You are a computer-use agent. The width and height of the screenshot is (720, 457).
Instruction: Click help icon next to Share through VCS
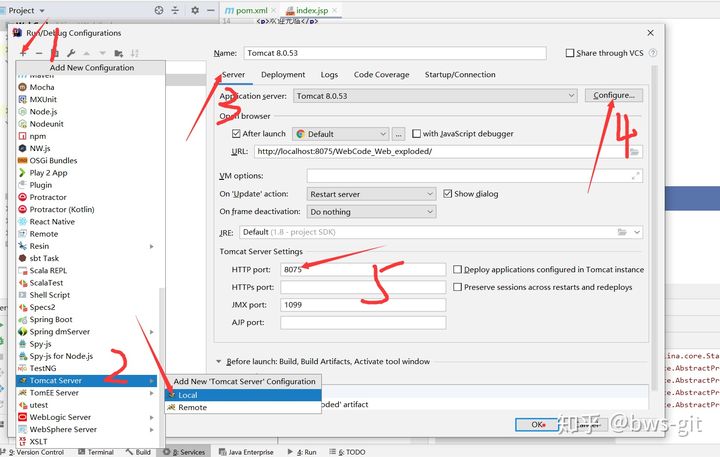[652, 53]
